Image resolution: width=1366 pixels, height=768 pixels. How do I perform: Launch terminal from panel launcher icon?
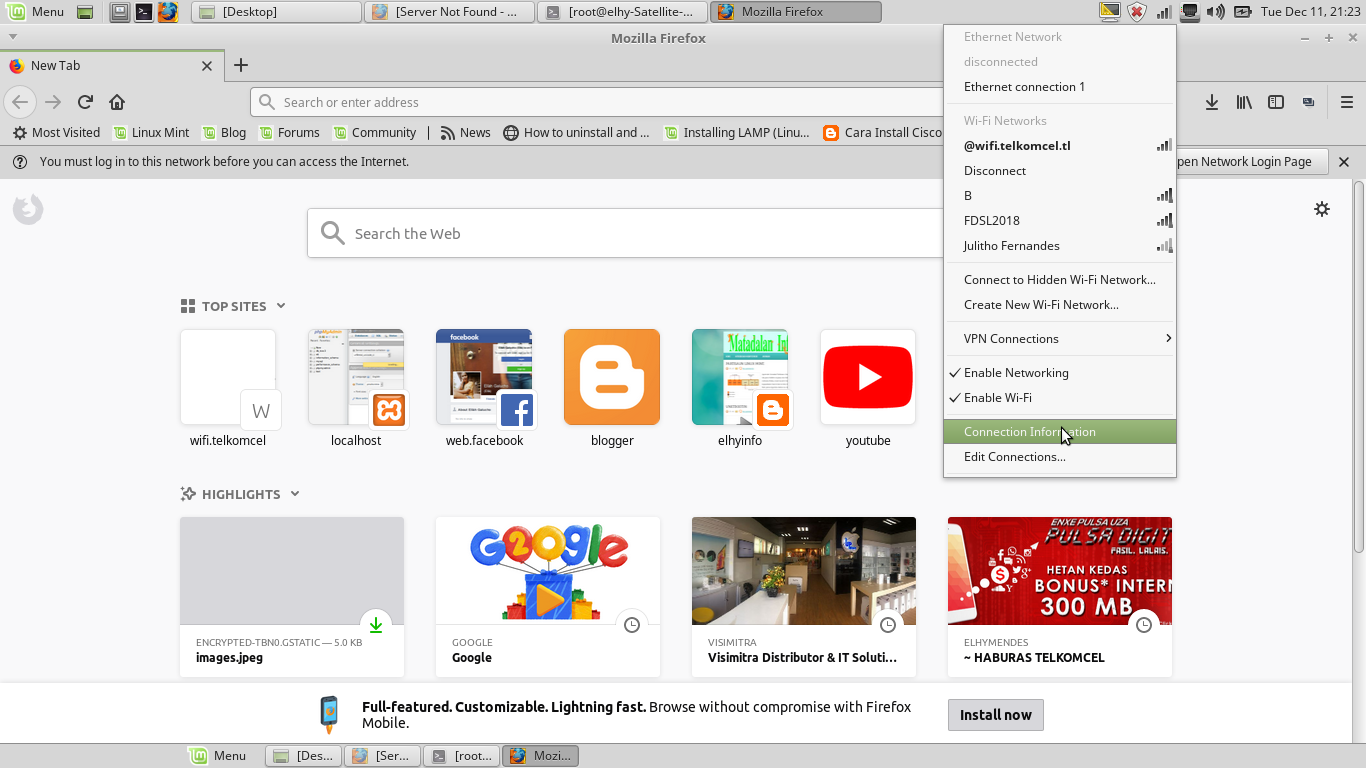pos(144,12)
